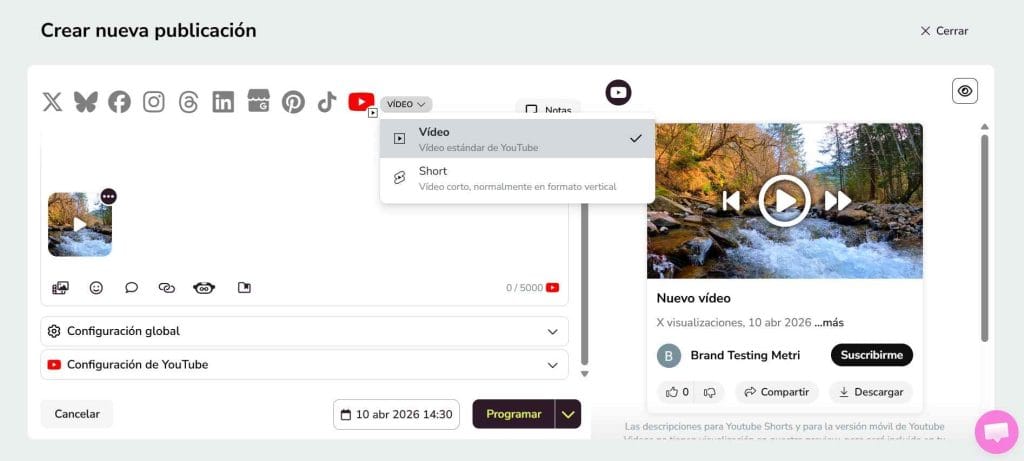Screen dimensions: 1024x461
Task: Skip forward in preview player
Action: pyautogui.click(x=838, y=201)
